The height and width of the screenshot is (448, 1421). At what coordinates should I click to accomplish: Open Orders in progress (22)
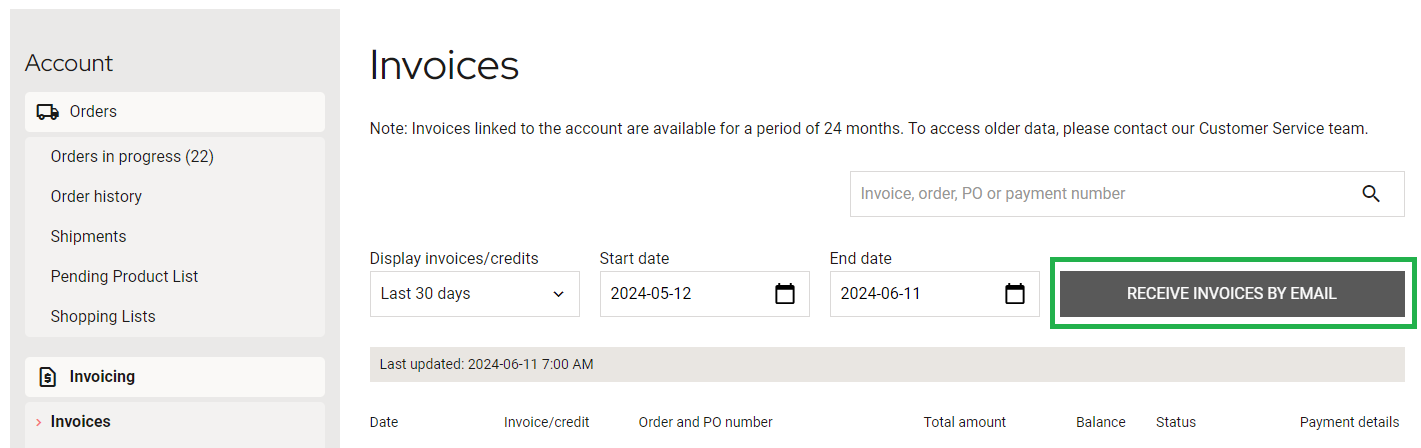[x=132, y=157]
